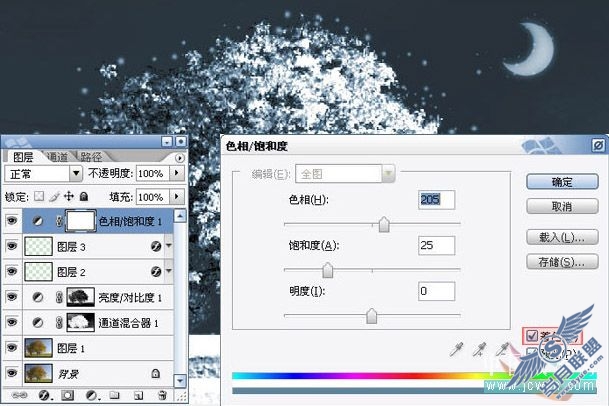
Task: Click the 饱和度 value field showing 25
Action: 437,246
